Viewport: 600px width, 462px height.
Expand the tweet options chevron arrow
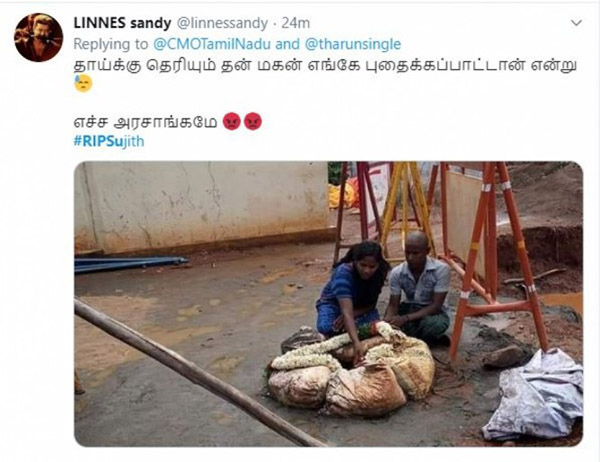576,23
